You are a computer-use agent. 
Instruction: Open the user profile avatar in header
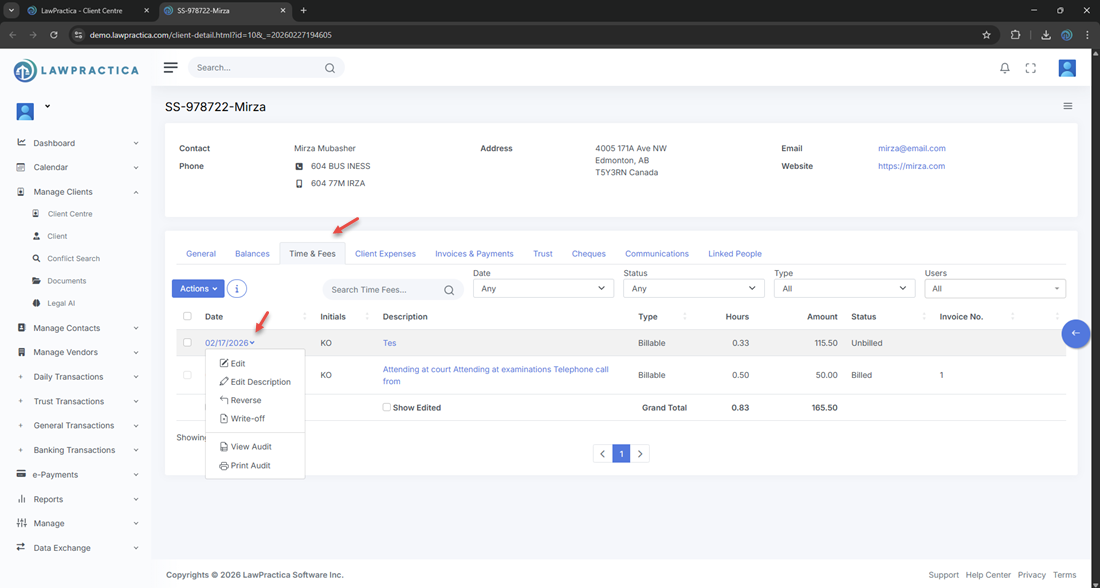tap(1067, 68)
